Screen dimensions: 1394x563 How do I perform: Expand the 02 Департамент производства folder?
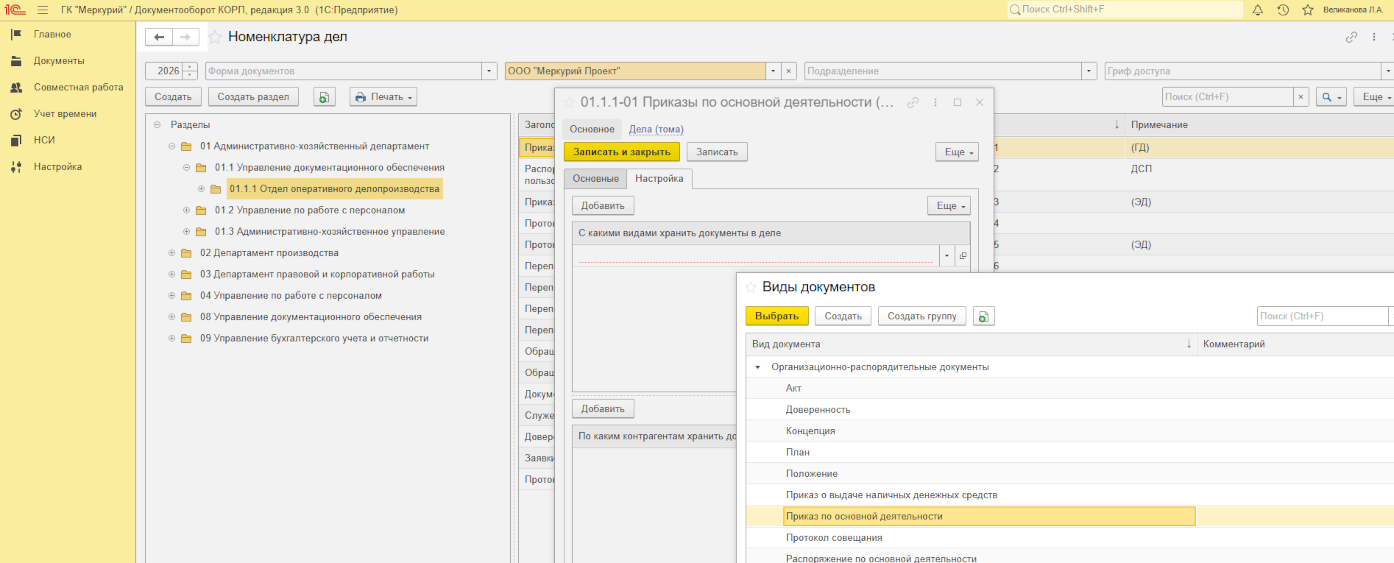pyautogui.click(x=172, y=253)
